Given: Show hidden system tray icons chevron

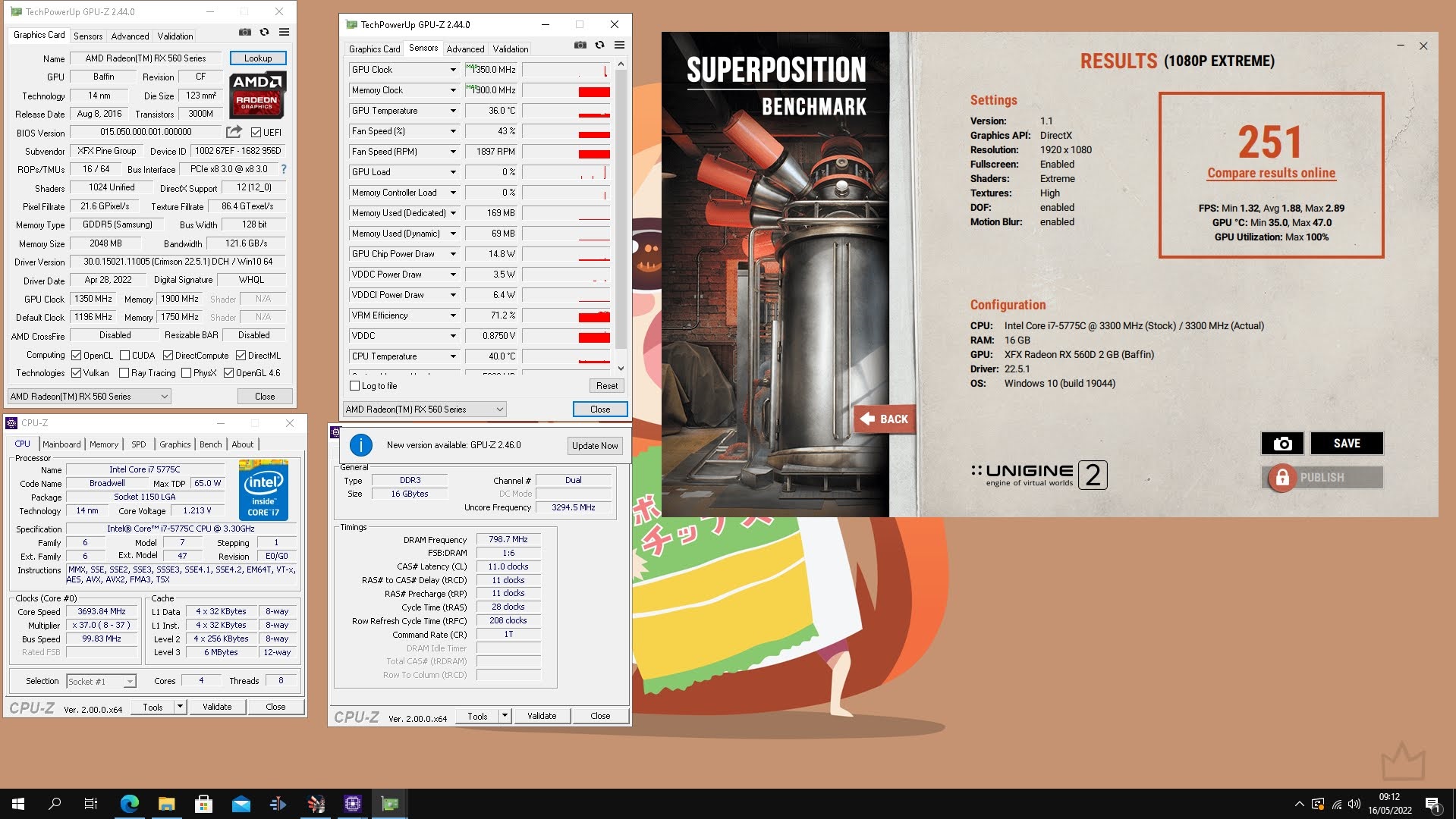Looking at the screenshot, I should click(x=1299, y=804).
